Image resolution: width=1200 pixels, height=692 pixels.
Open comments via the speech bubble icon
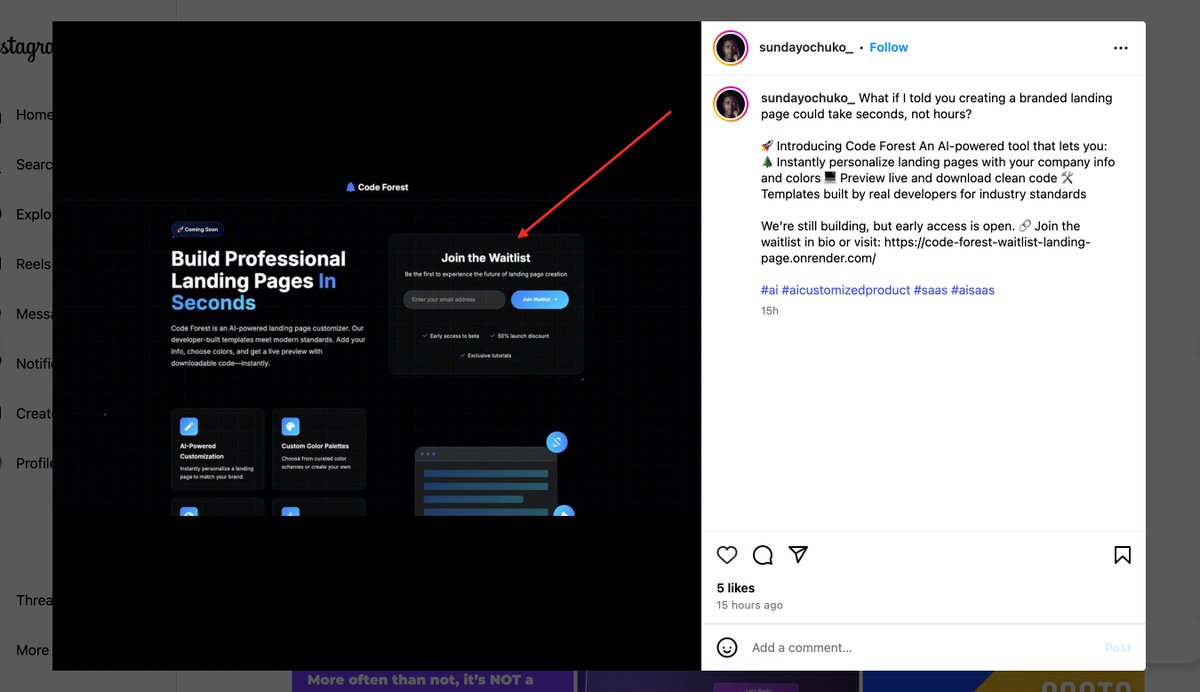[x=763, y=555]
